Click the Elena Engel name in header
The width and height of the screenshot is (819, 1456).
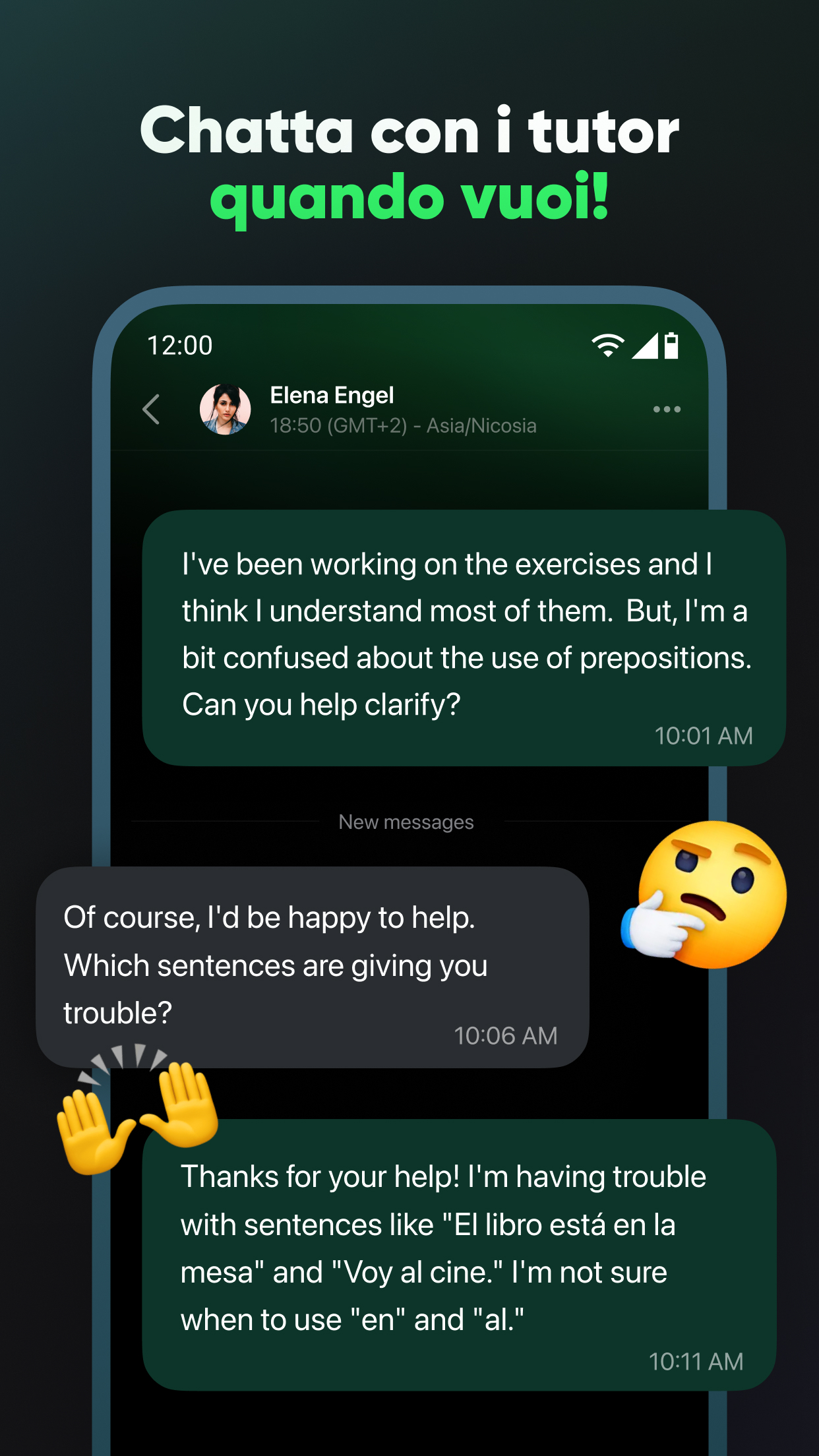click(332, 395)
